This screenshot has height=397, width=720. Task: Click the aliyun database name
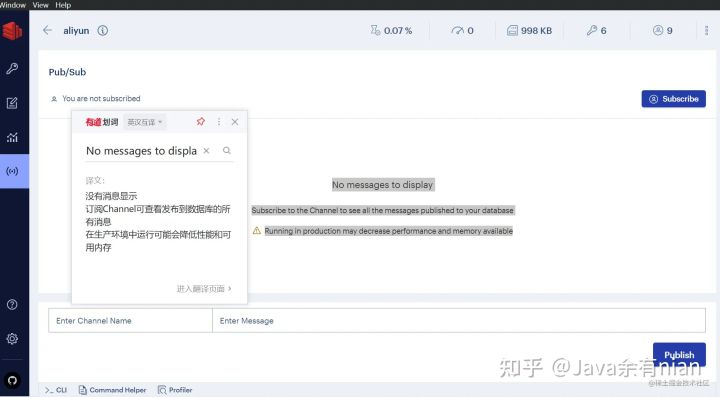[x=76, y=31]
